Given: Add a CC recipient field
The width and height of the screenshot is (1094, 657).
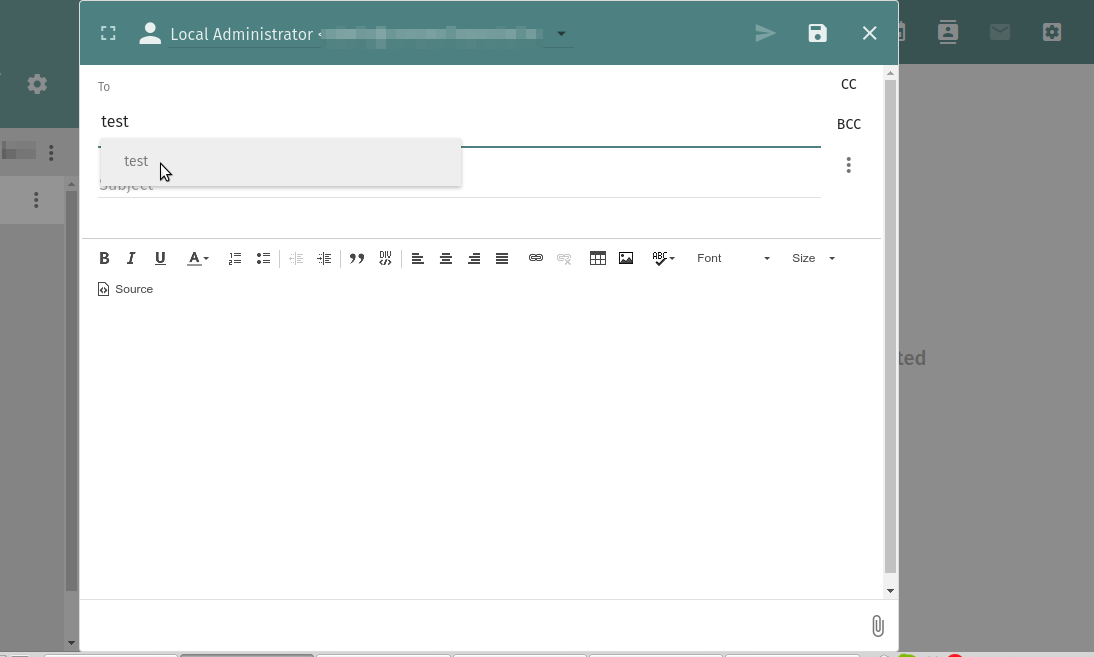Looking at the screenshot, I should [x=848, y=84].
